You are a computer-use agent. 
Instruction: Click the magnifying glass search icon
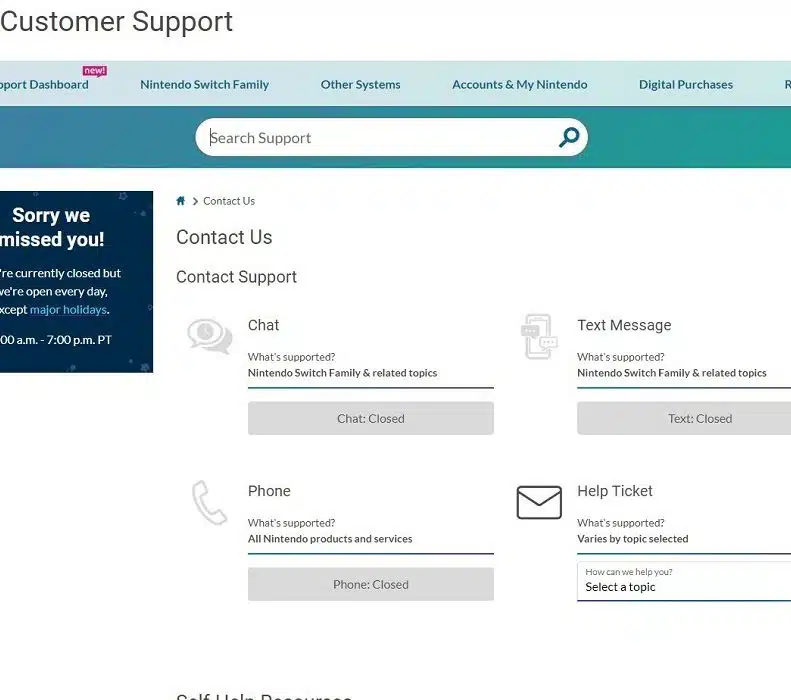[x=569, y=138]
